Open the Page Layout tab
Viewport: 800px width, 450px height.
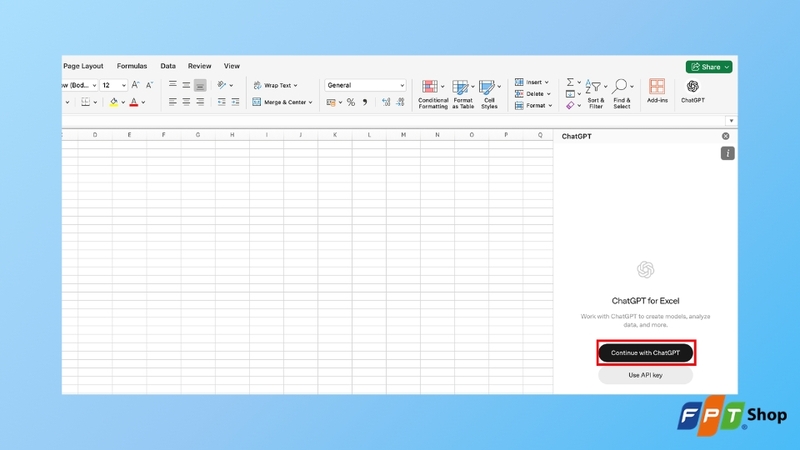pos(83,66)
